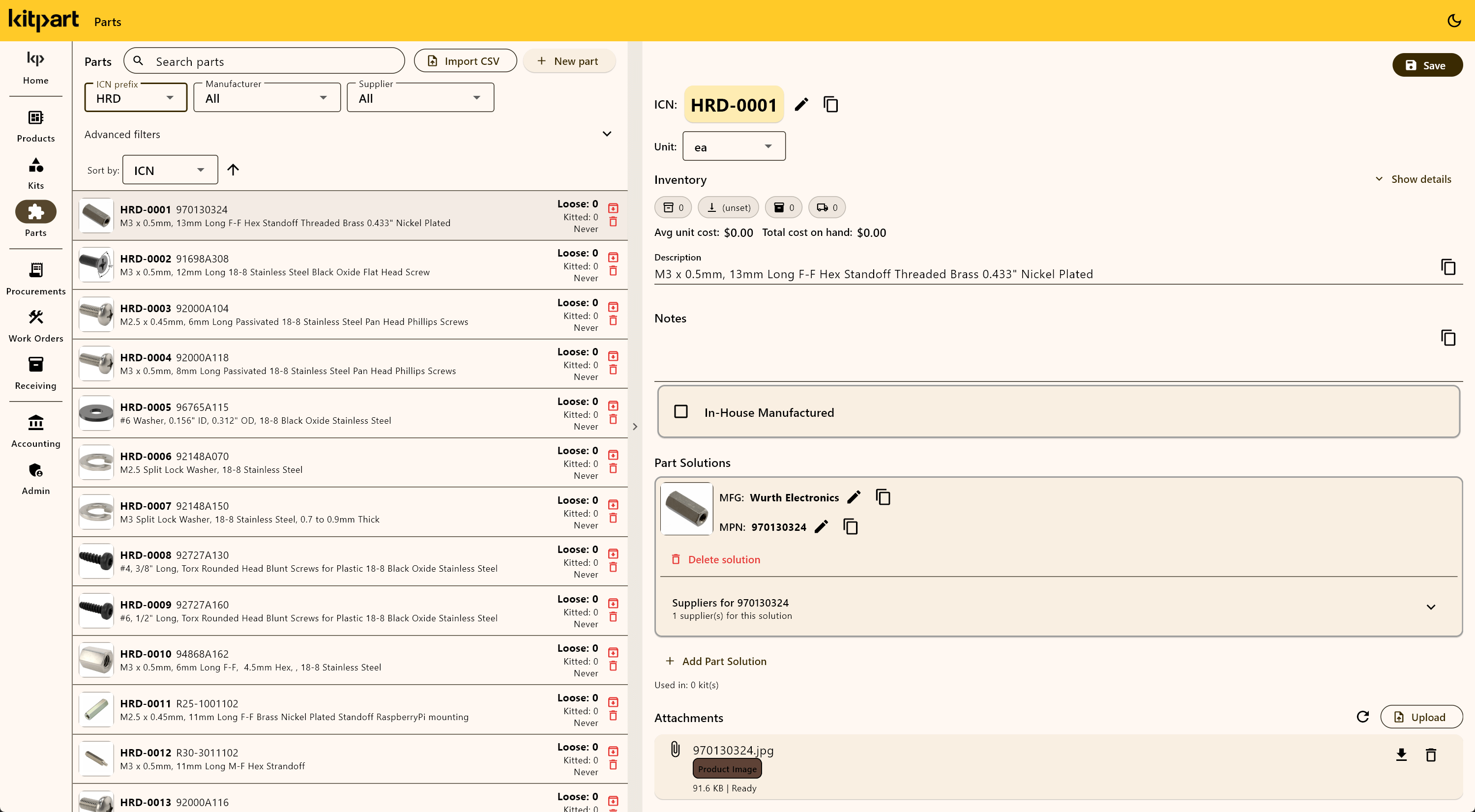Go to Home in sidebar
The image size is (1475, 812).
pyautogui.click(x=35, y=68)
